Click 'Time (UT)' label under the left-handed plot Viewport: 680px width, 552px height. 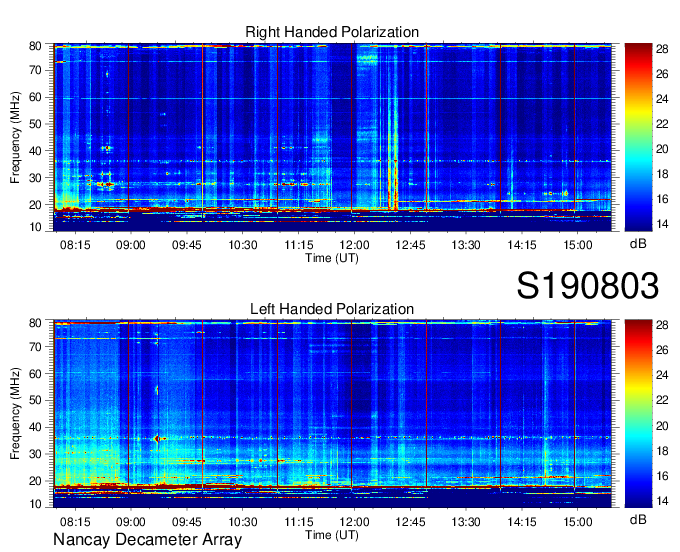332,535
